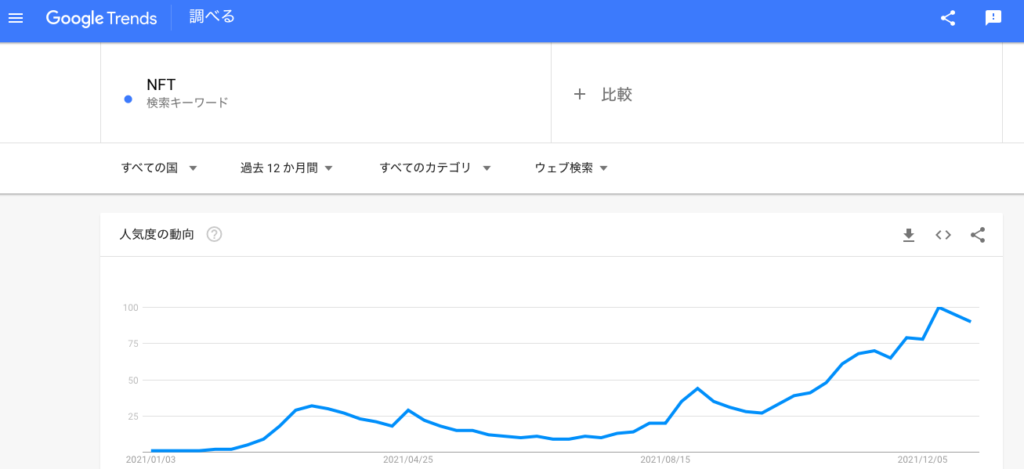
Task: Open help for 人気度の動向
Action: click(x=214, y=234)
